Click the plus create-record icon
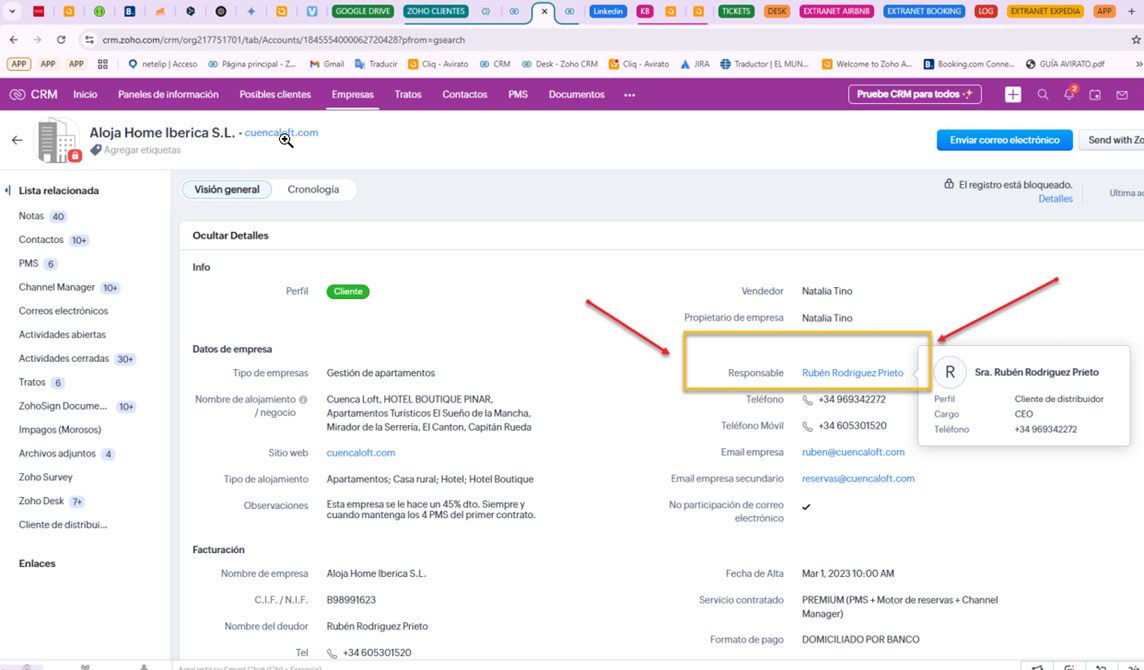This screenshot has width=1144, height=670. (1013, 94)
